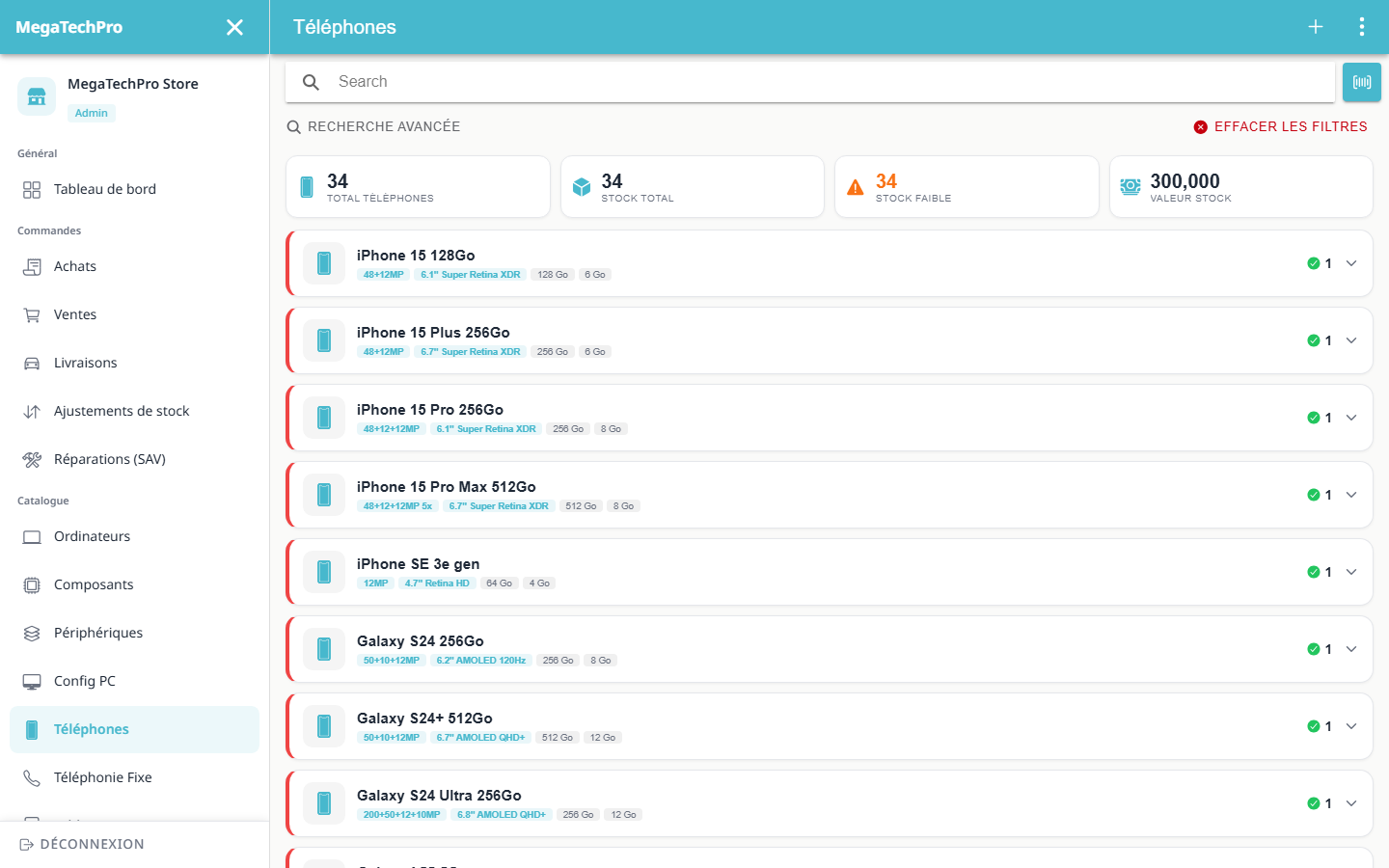Open the three-dot options menu

tap(1362, 27)
